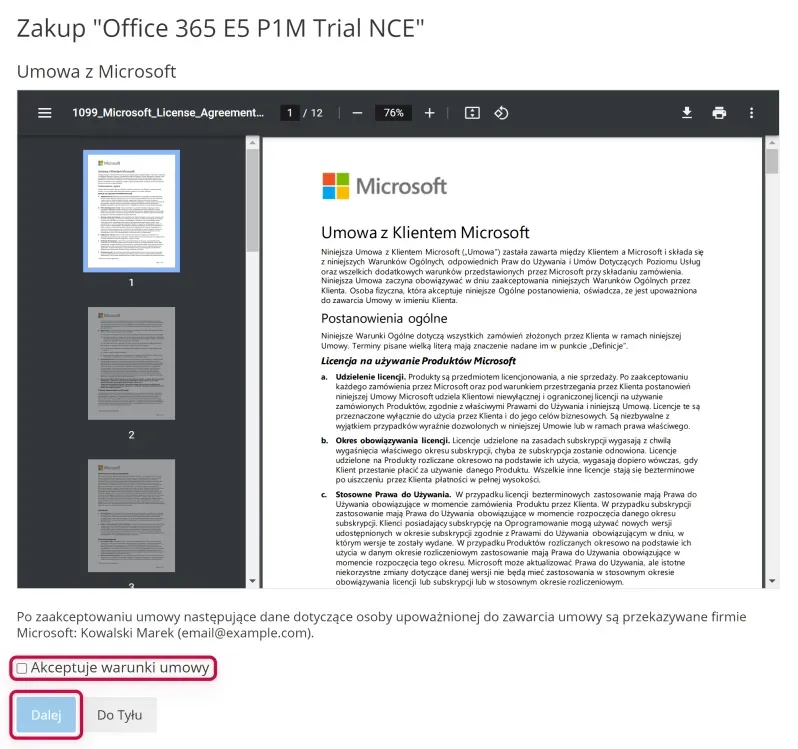Click the 'Zakup Office 365 E5' page title
798x749 pixels.
click(x=220, y=28)
